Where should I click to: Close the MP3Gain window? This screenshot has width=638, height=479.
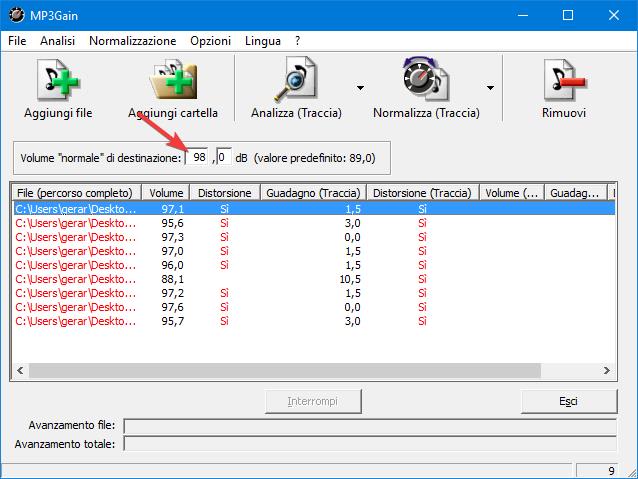coord(614,15)
